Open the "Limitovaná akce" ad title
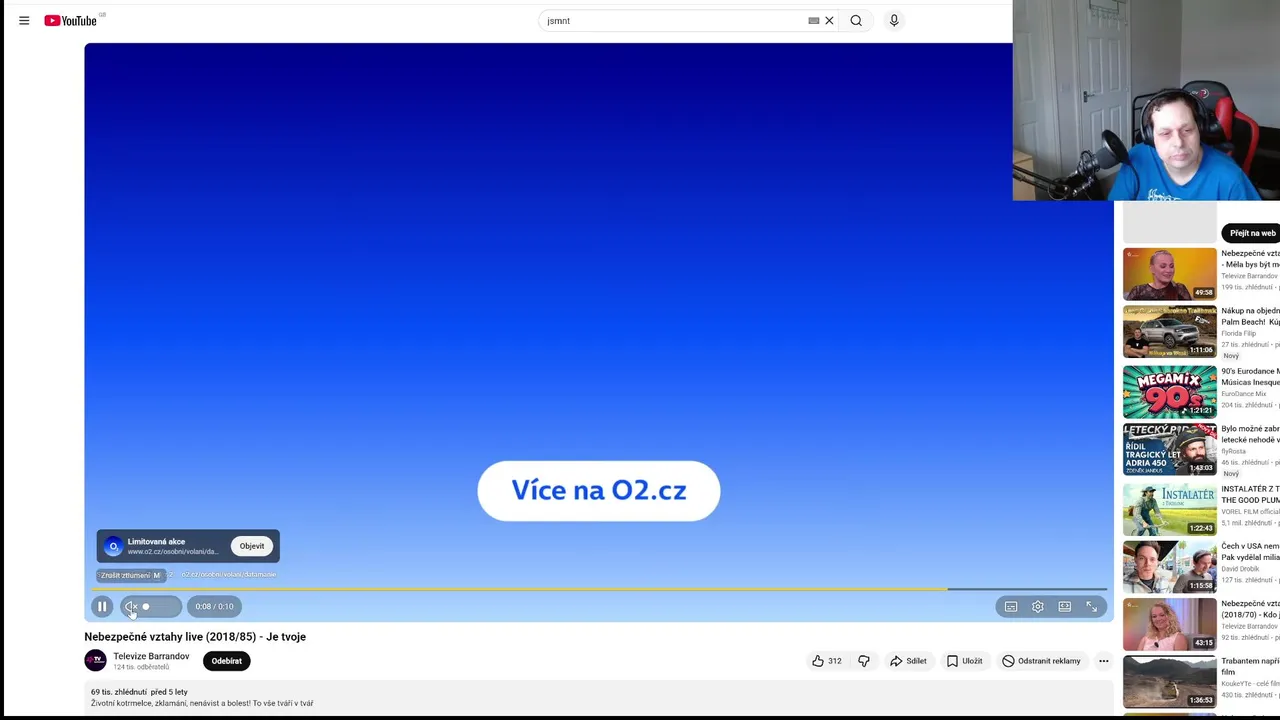The width and height of the screenshot is (1280, 720). [156, 541]
